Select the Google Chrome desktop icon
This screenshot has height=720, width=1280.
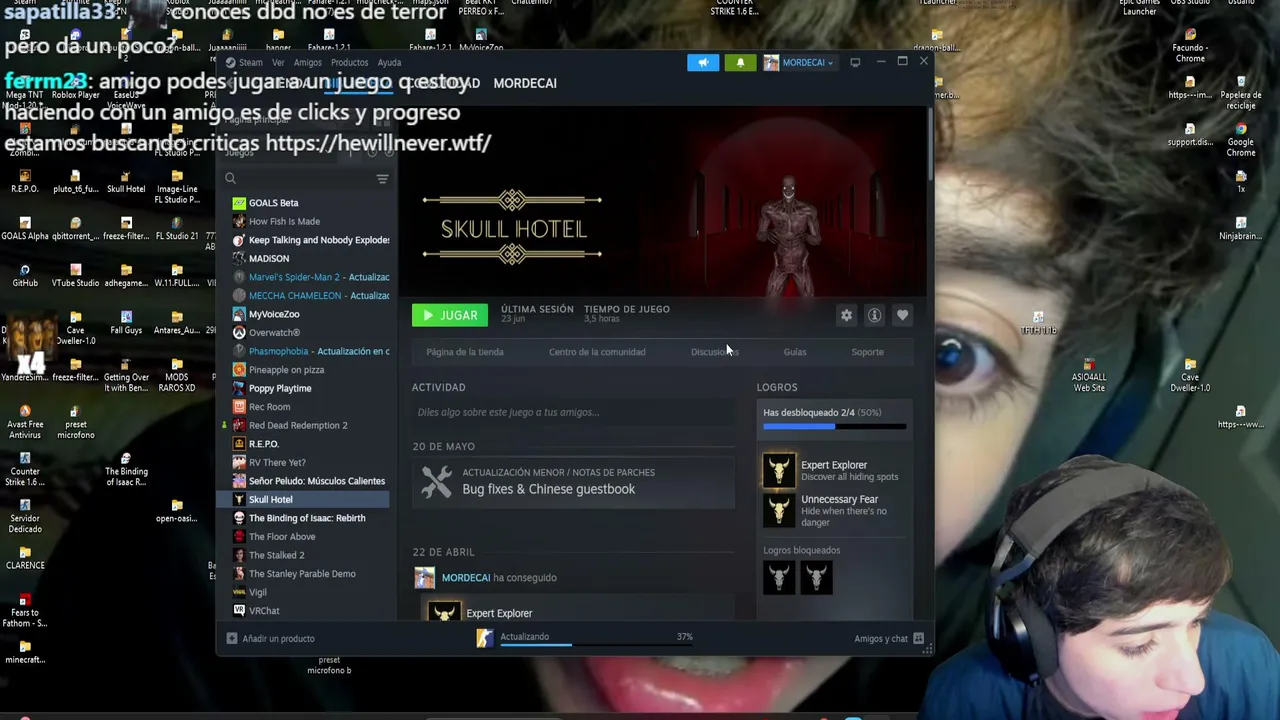pos(1241,140)
